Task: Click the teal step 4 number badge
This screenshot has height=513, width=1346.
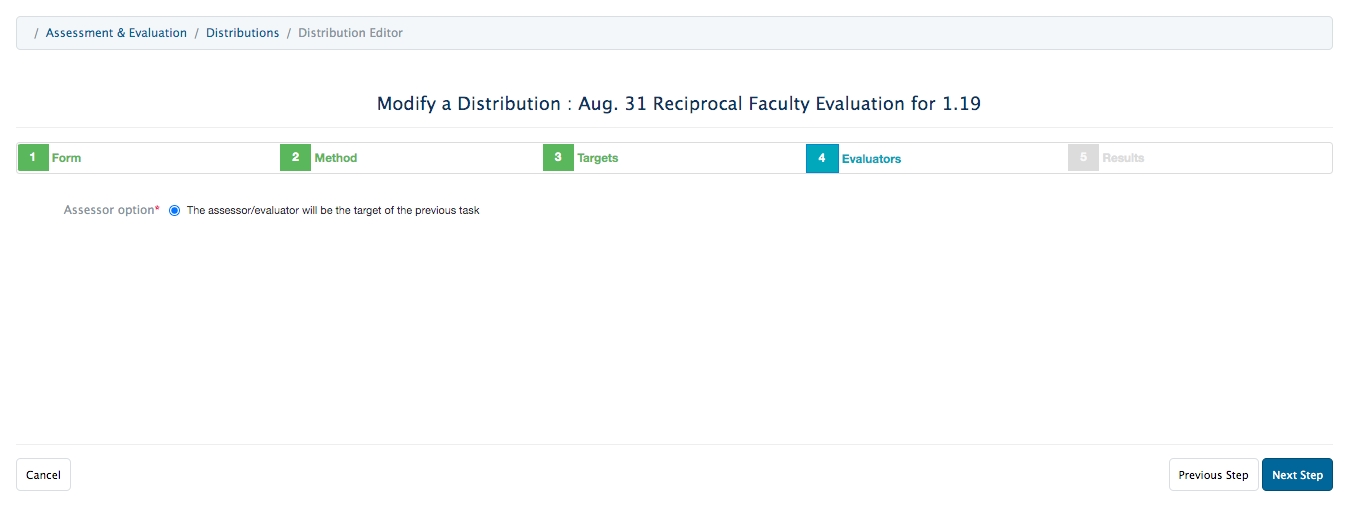Action: pos(821,158)
